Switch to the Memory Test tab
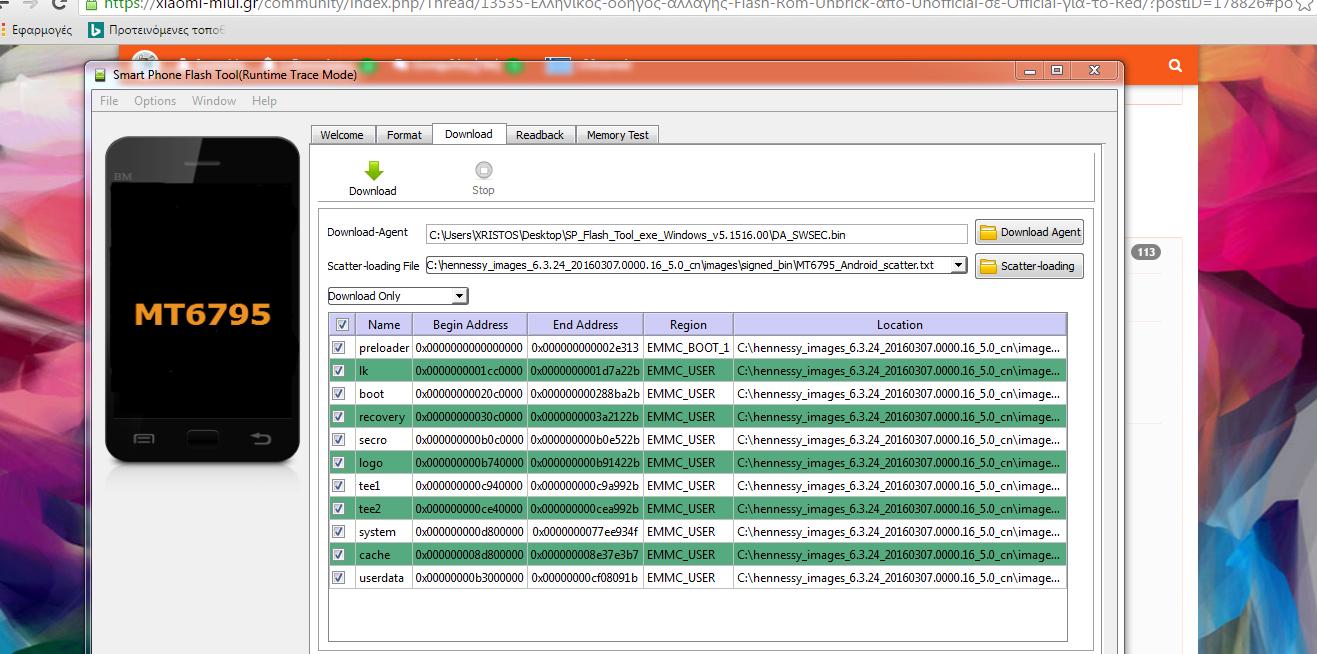This screenshot has width=1317, height=654. (x=617, y=135)
